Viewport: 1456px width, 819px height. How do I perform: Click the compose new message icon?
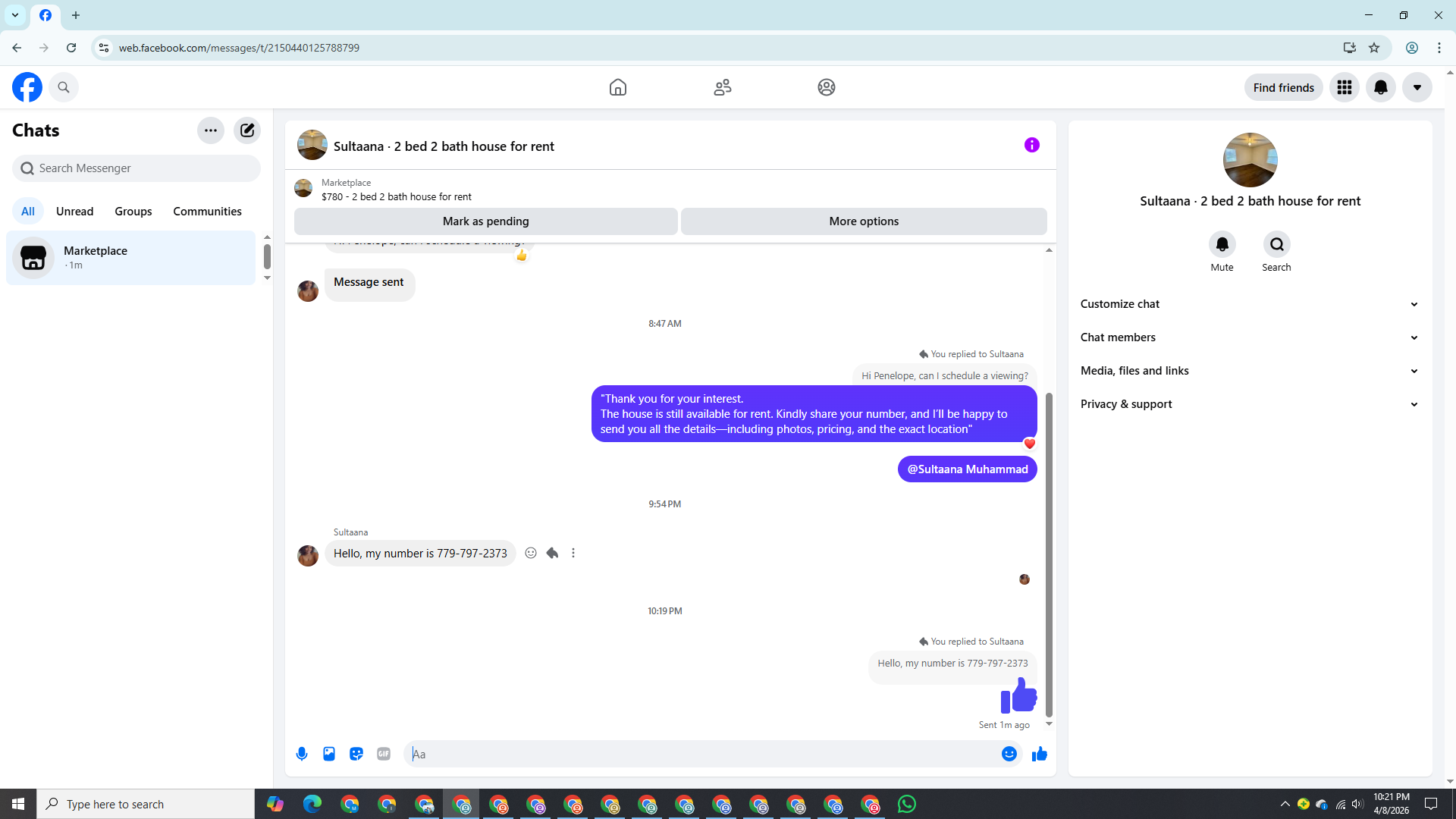[x=247, y=130]
